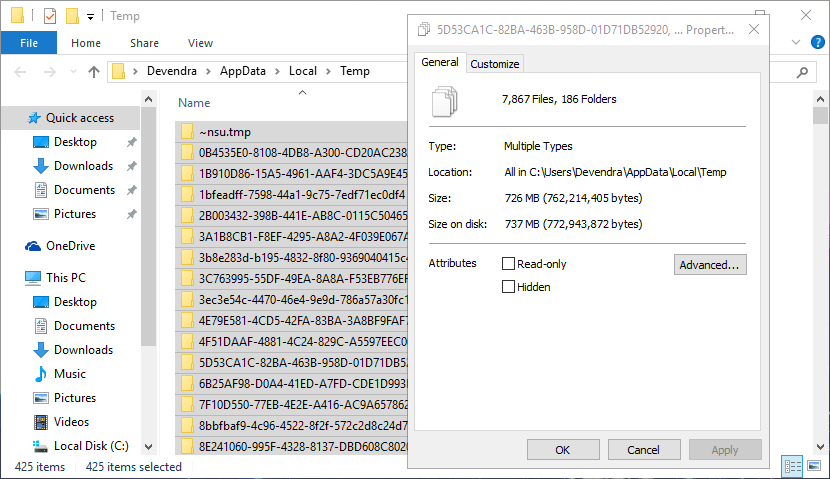Switch to the Customize tab in Properties
The height and width of the screenshot is (479, 830).
pyautogui.click(x=494, y=64)
